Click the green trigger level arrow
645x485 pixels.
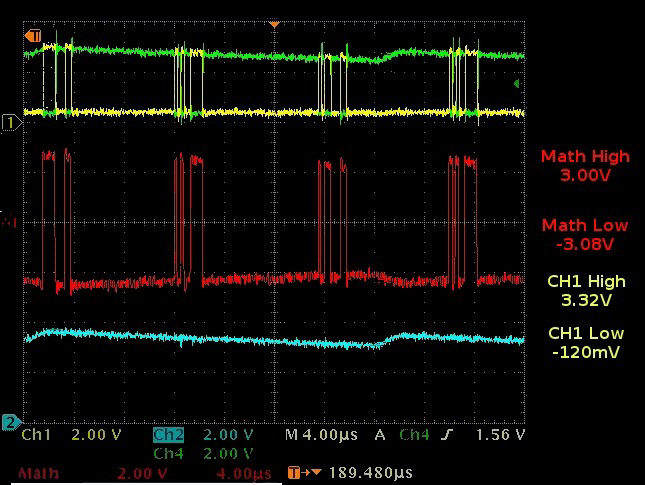pos(517,84)
